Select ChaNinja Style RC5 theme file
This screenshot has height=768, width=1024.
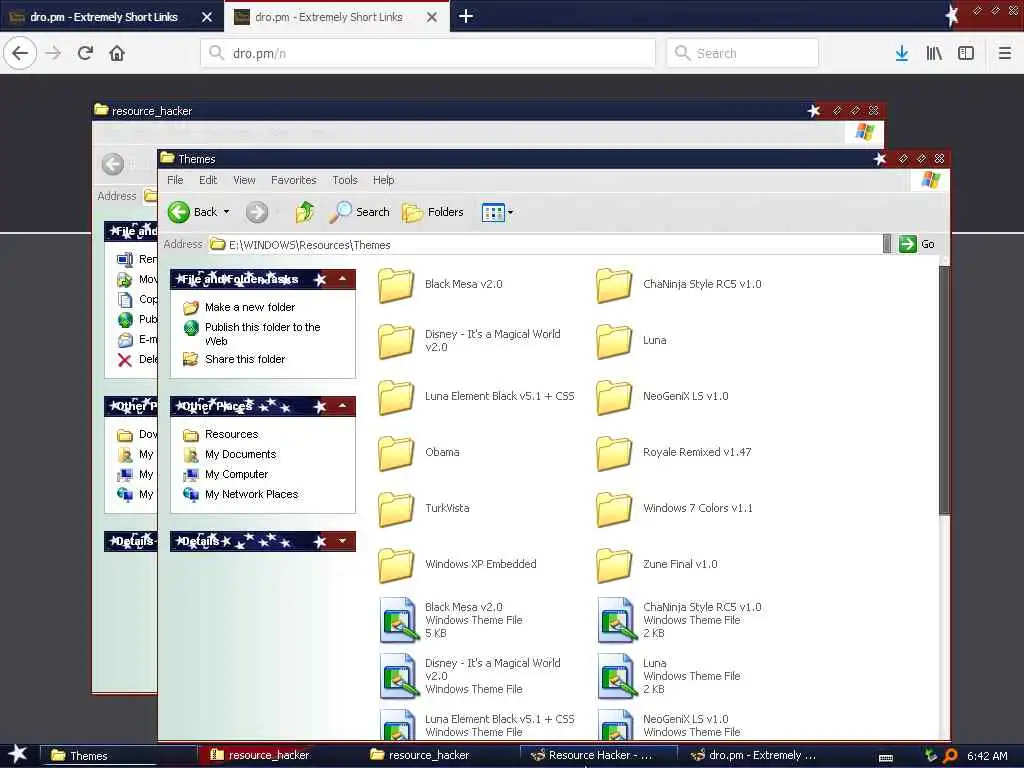[x=680, y=620]
